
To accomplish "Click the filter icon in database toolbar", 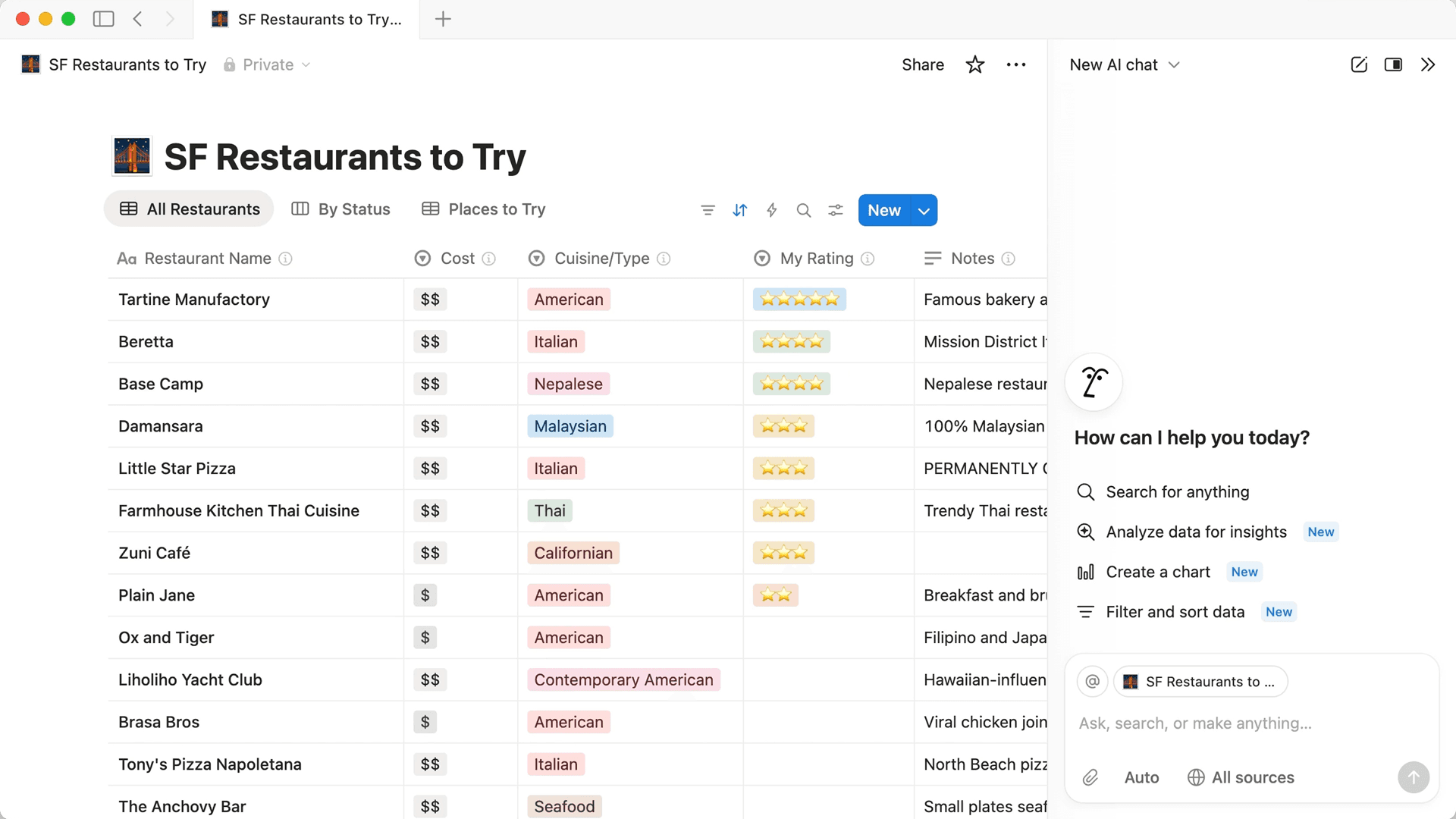I will click(708, 210).
